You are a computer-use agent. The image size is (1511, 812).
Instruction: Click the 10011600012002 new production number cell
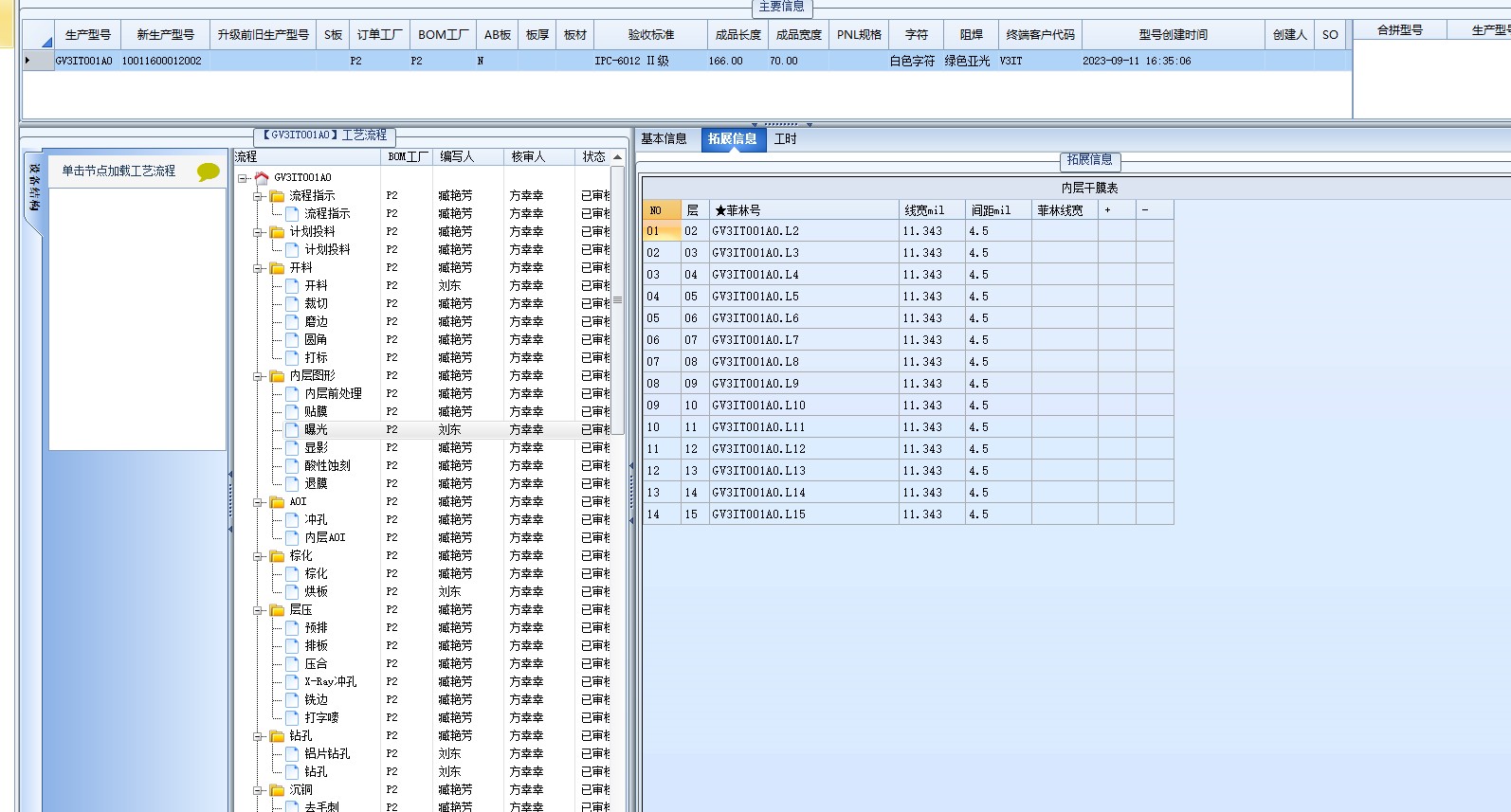pos(166,61)
